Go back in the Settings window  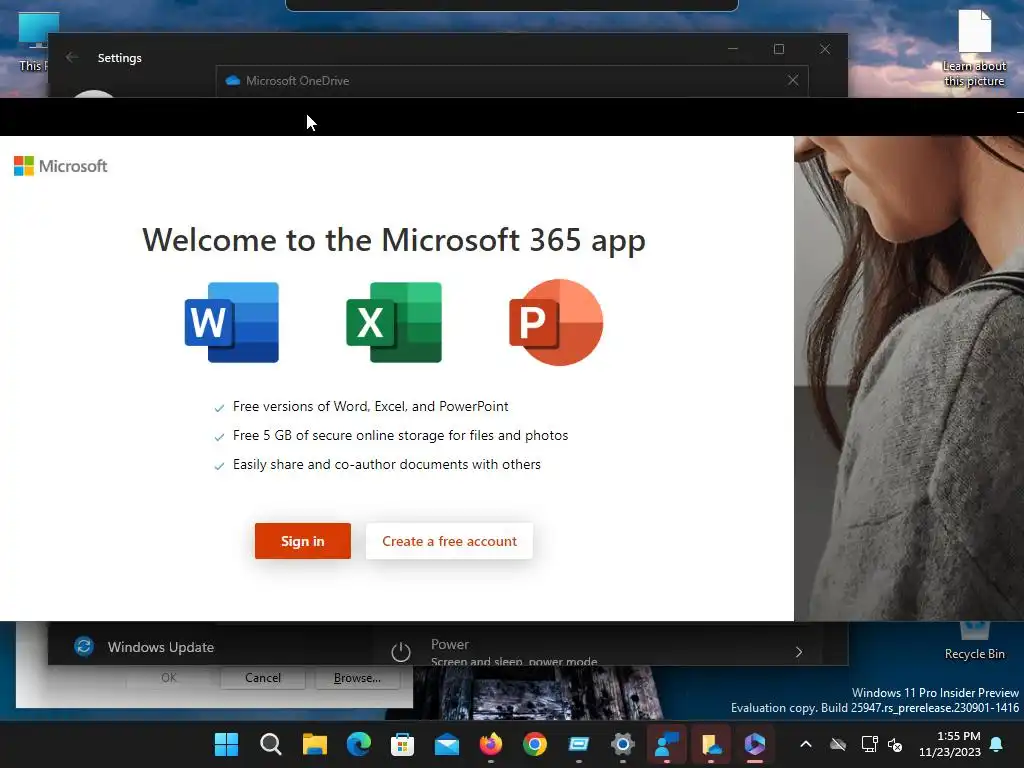(x=72, y=57)
